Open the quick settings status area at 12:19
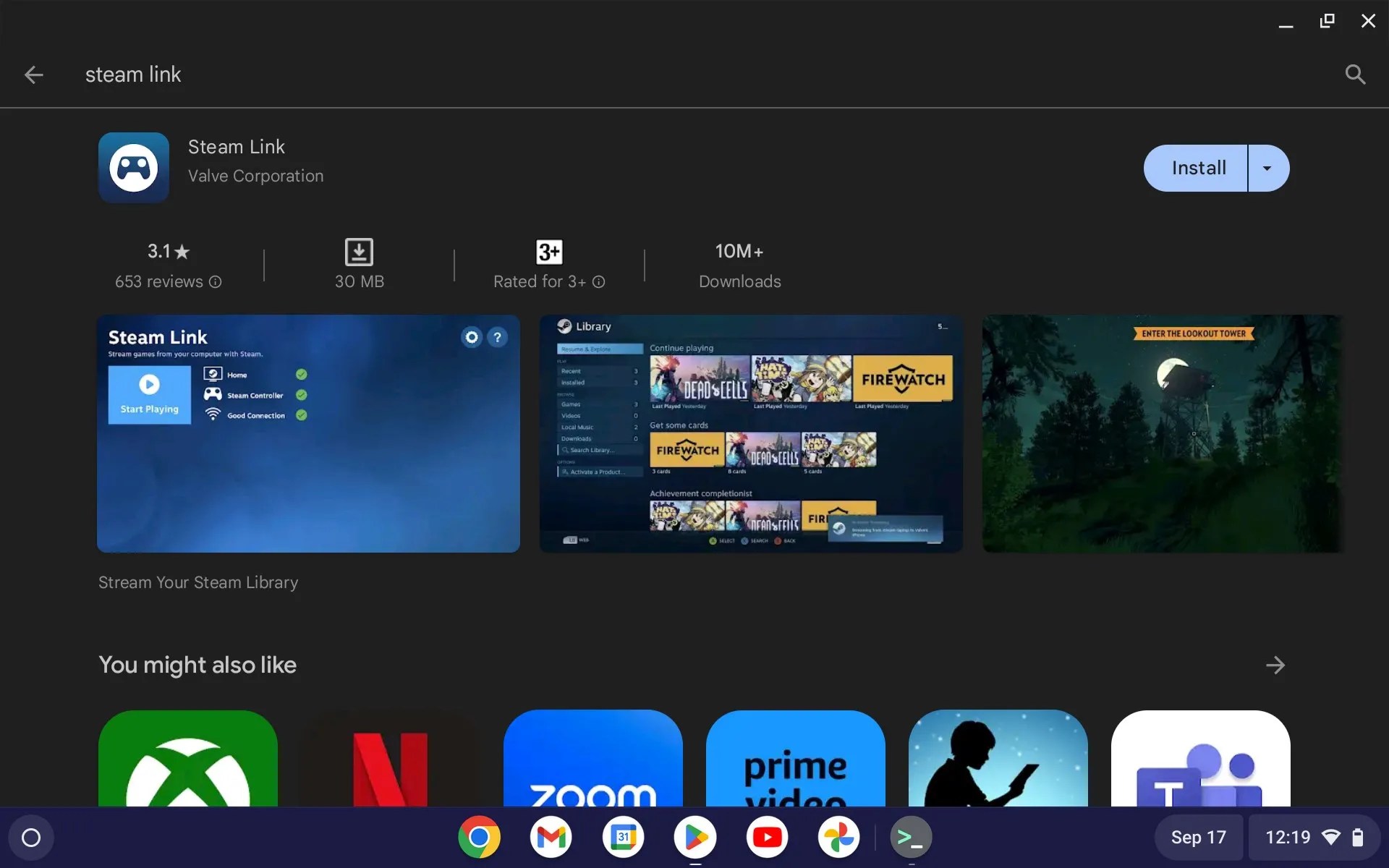The image size is (1389, 868). point(1314,838)
